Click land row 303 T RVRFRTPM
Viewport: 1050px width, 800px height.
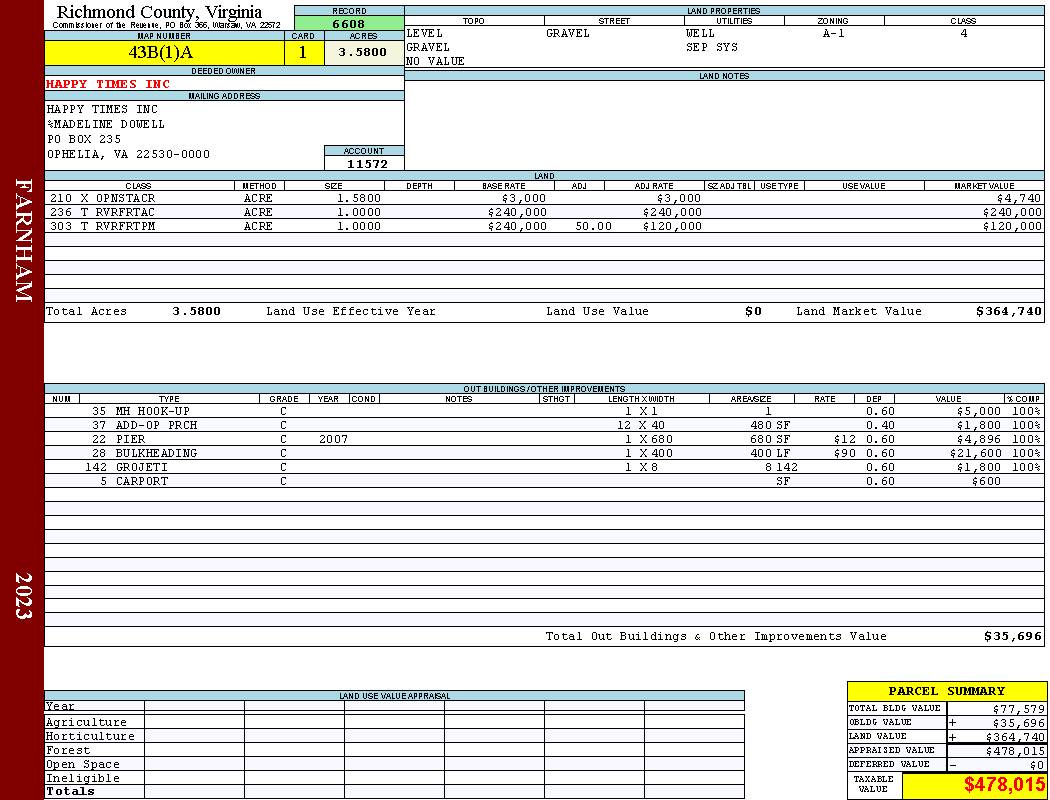544,226
